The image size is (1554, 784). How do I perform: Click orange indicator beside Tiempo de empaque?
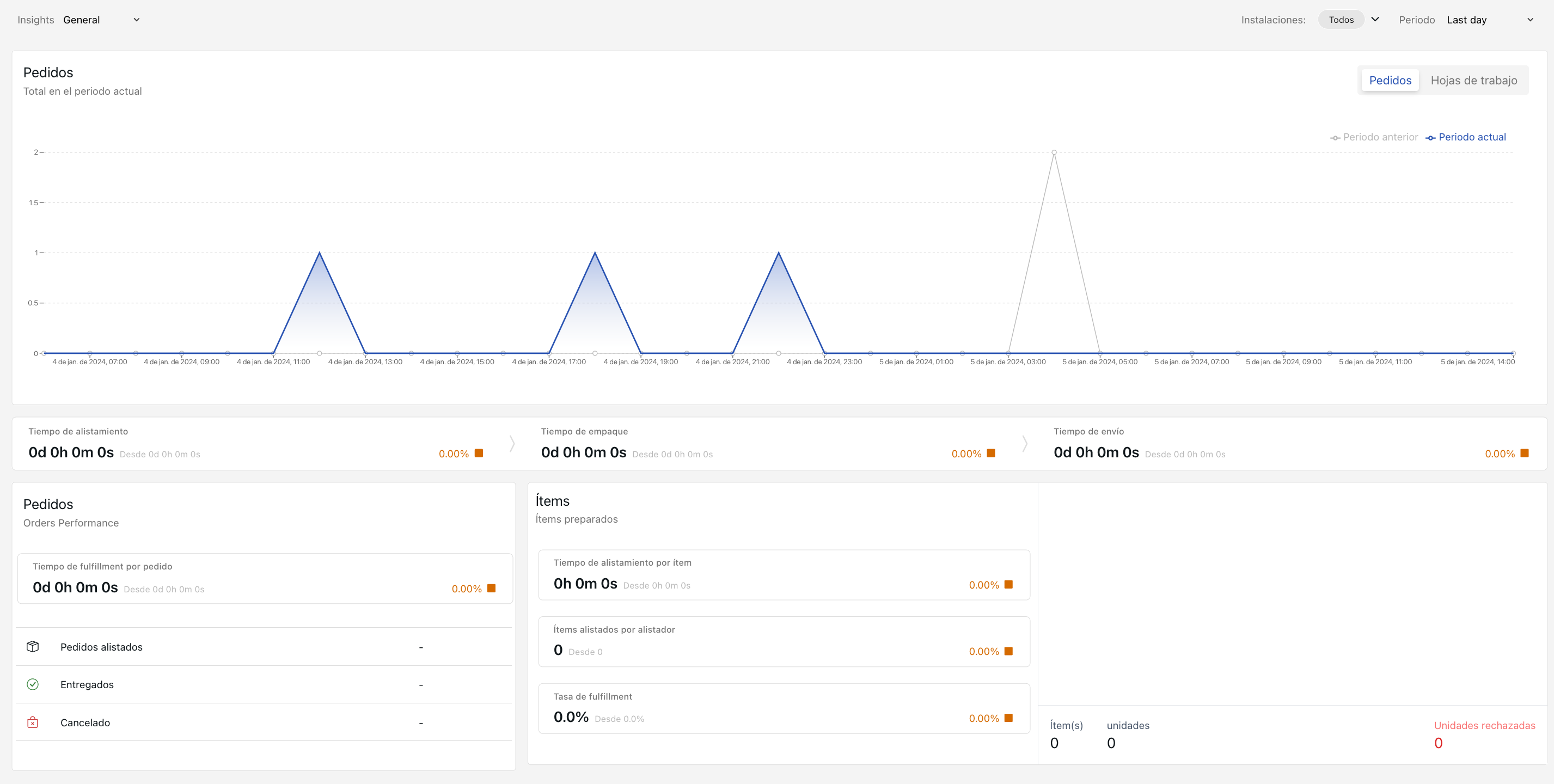pos(991,453)
